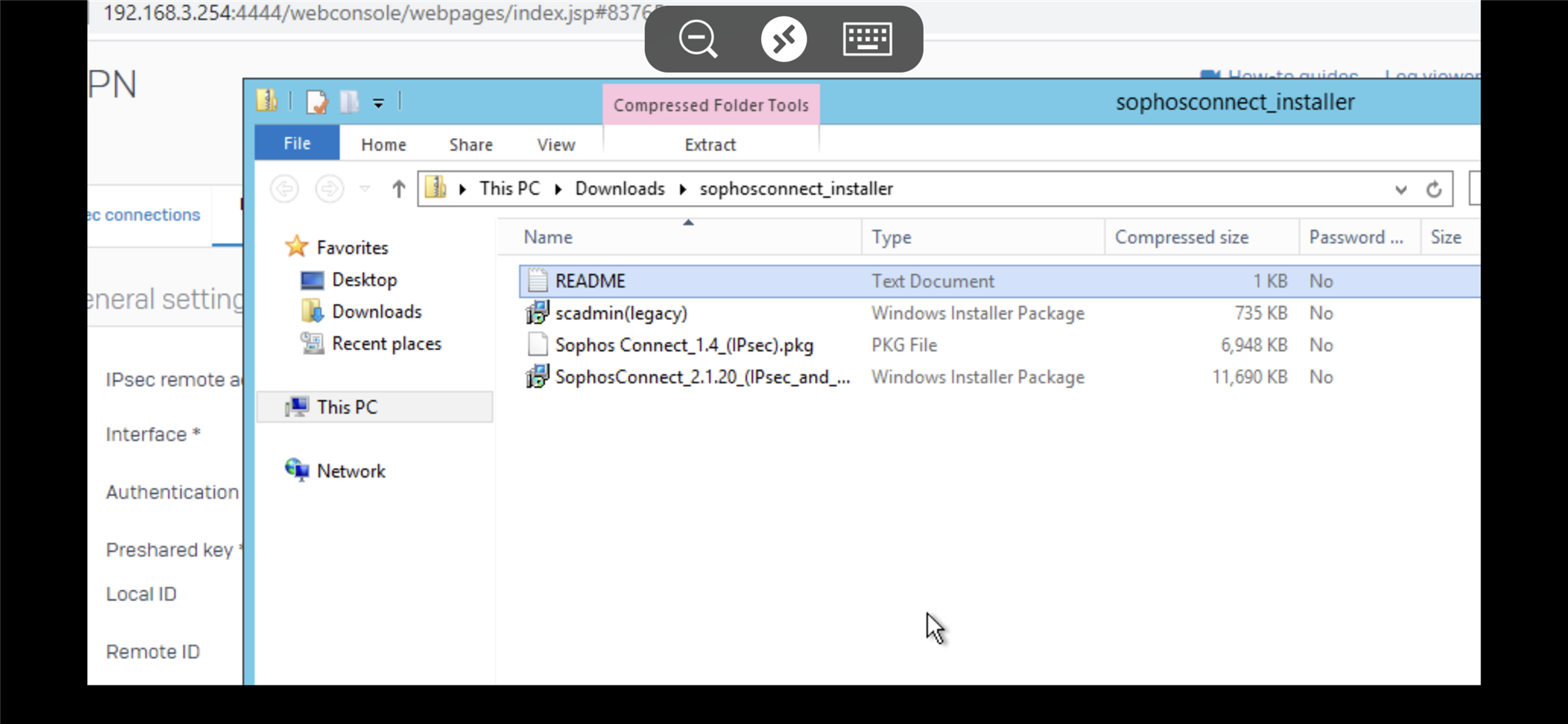Open the recent locations dropdown arrow
Viewport: 1568px width, 724px height.
click(365, 189)
